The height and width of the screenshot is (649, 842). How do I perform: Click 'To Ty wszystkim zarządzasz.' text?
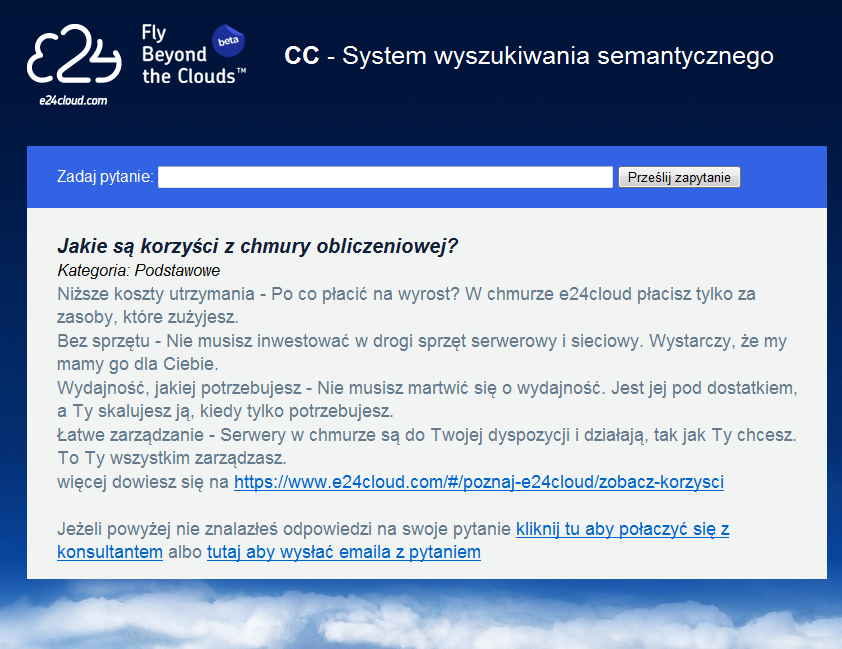click(172, 458)
